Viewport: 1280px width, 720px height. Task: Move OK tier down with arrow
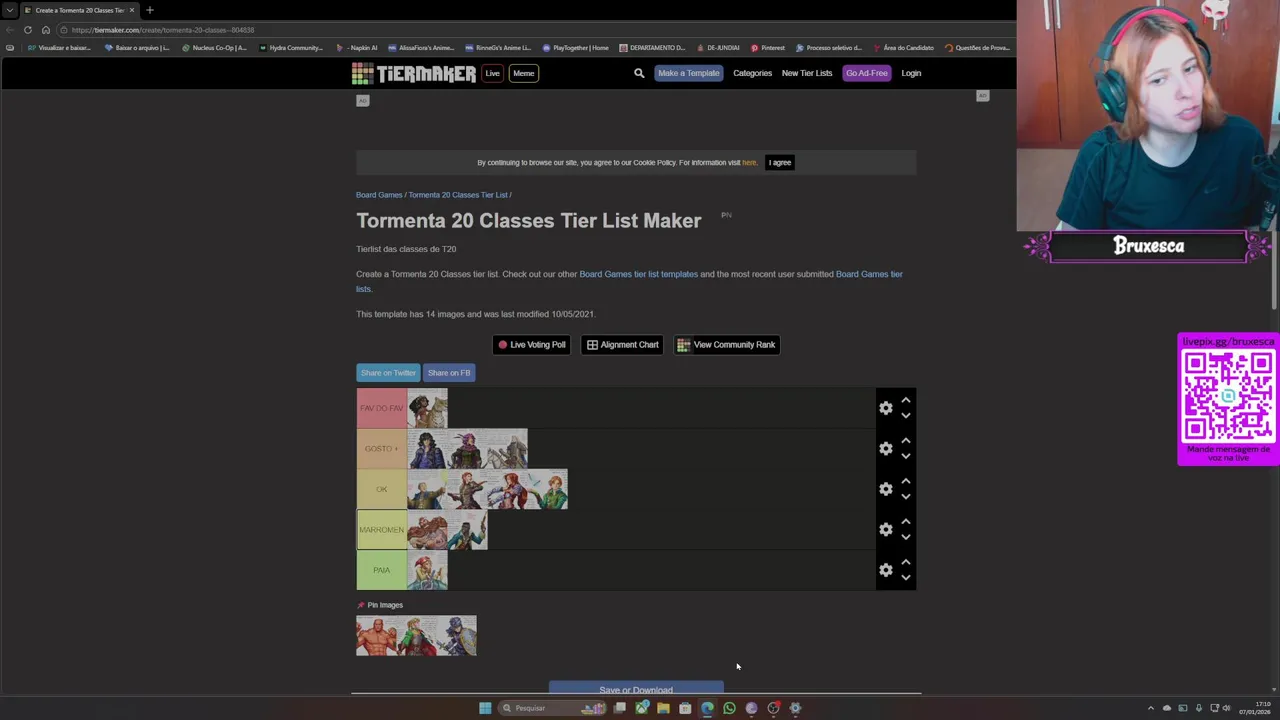(x=905, y=497)
